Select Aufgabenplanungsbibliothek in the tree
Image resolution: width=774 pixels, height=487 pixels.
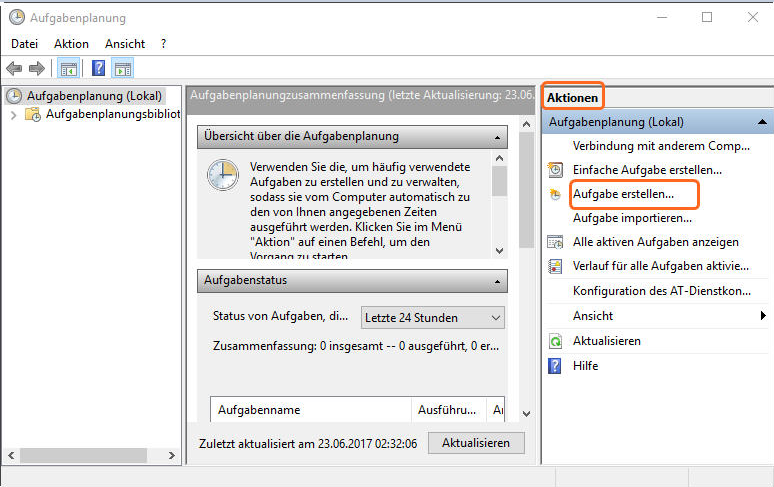113,114
